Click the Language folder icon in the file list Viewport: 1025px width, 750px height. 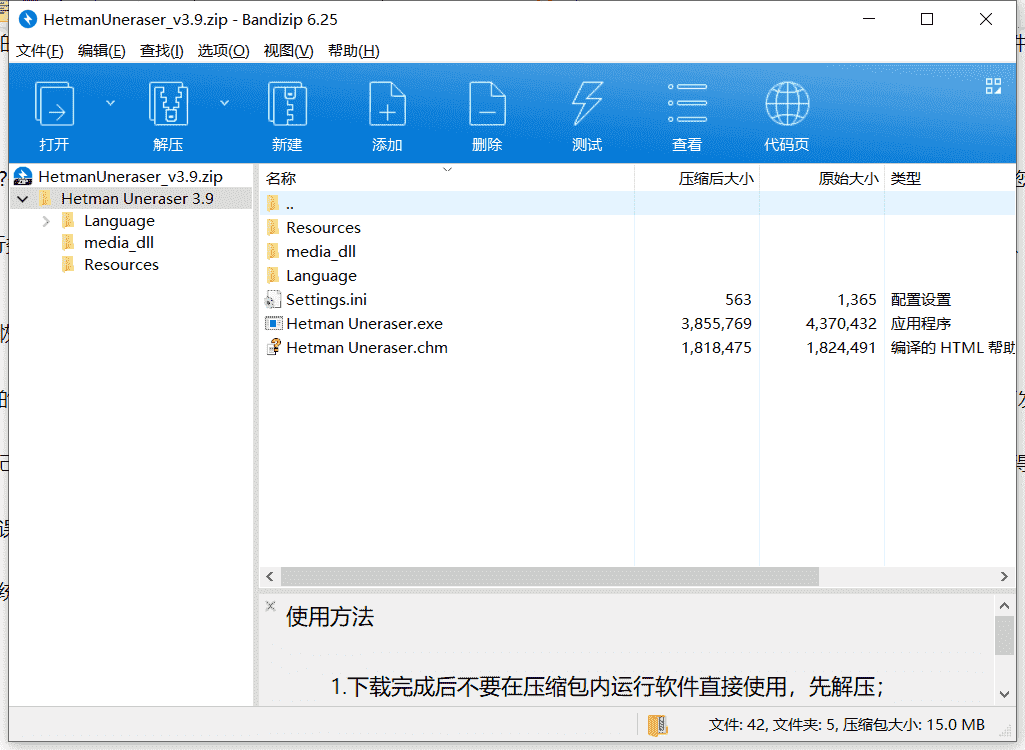tap(273, 275)
